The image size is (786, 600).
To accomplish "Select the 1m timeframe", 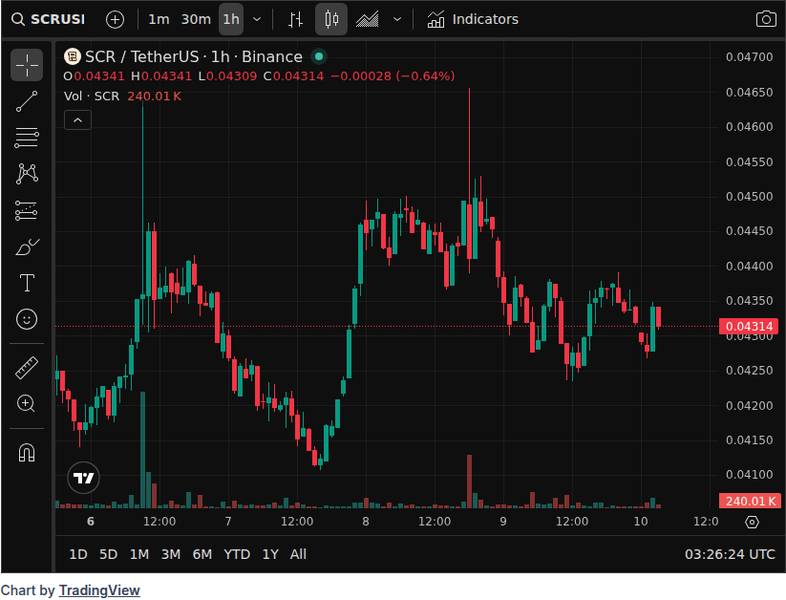I will click(x=158, y=20).
